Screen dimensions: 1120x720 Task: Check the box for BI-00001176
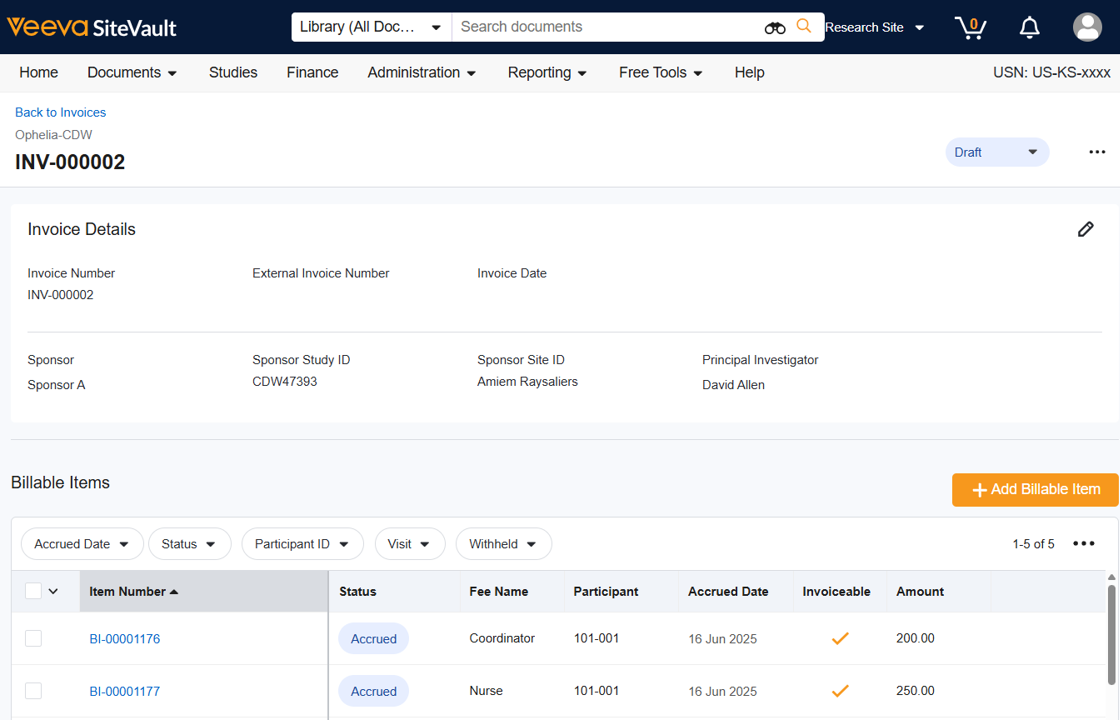pyautogui.click(x=33, y=638)
